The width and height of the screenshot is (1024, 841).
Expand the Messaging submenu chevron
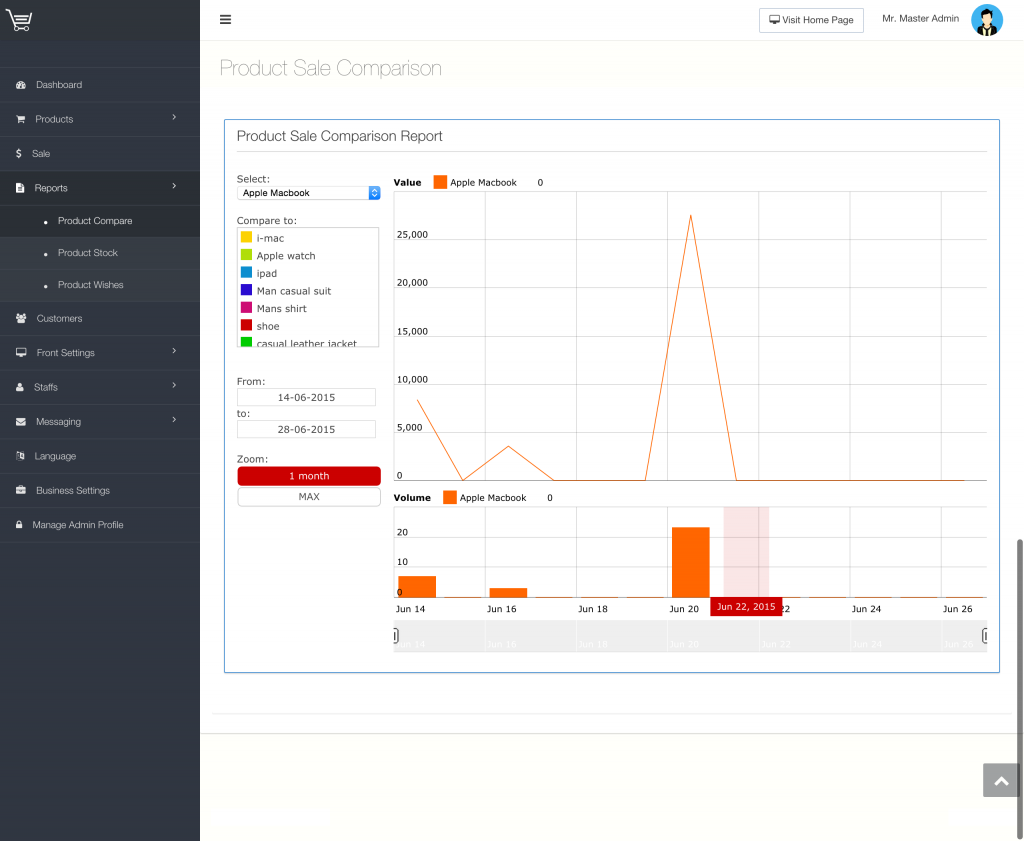[174, 420]
